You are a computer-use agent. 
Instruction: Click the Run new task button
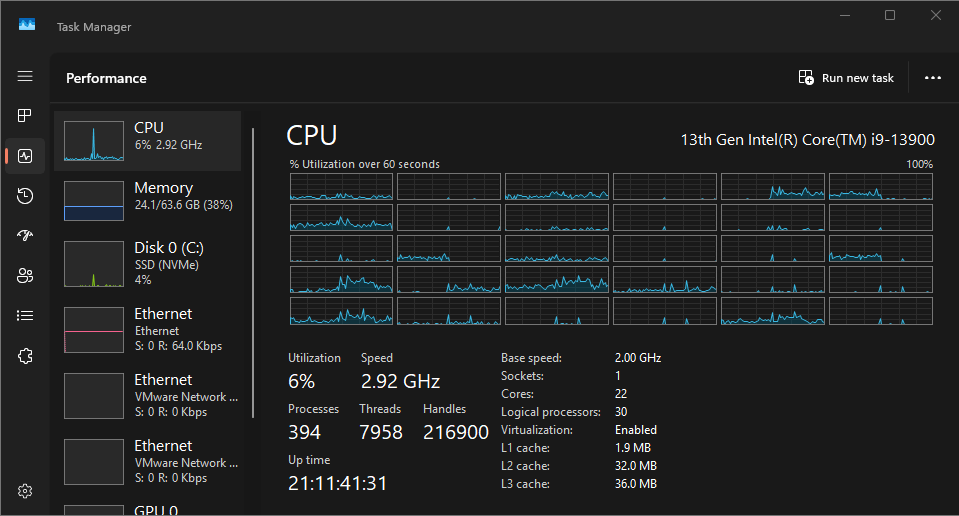tap(846, 78)
